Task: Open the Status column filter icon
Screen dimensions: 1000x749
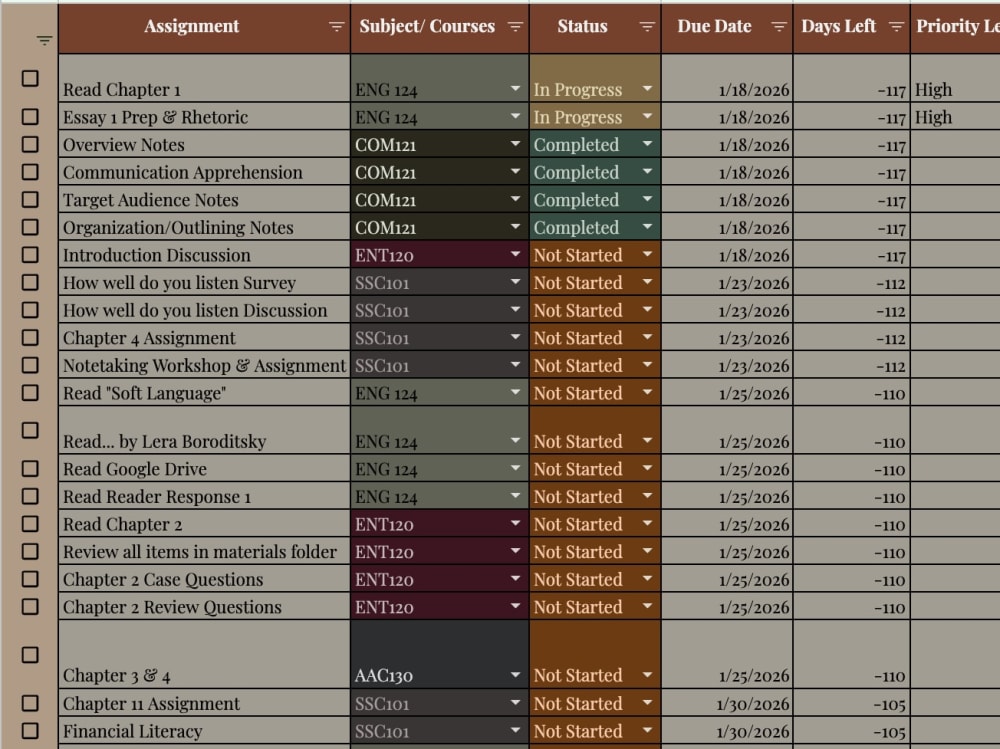Action: point(647,26)
